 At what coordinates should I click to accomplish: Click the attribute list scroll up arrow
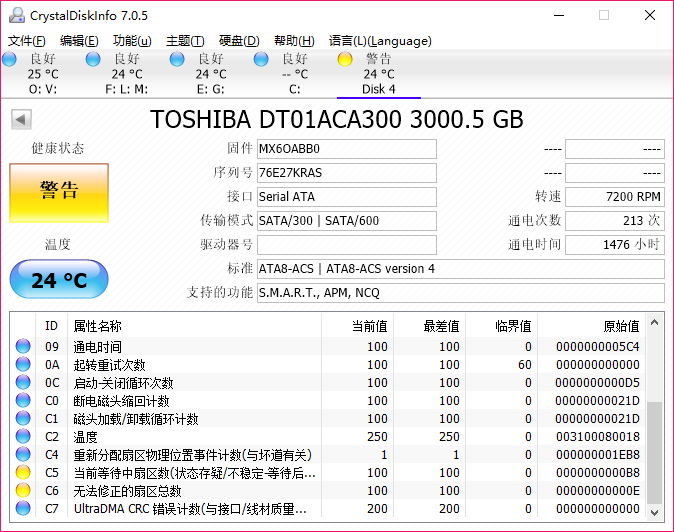654,322
